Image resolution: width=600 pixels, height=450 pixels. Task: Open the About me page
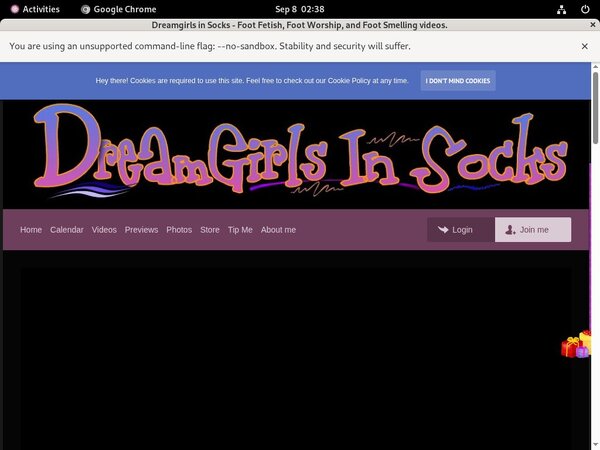[278, 230]
